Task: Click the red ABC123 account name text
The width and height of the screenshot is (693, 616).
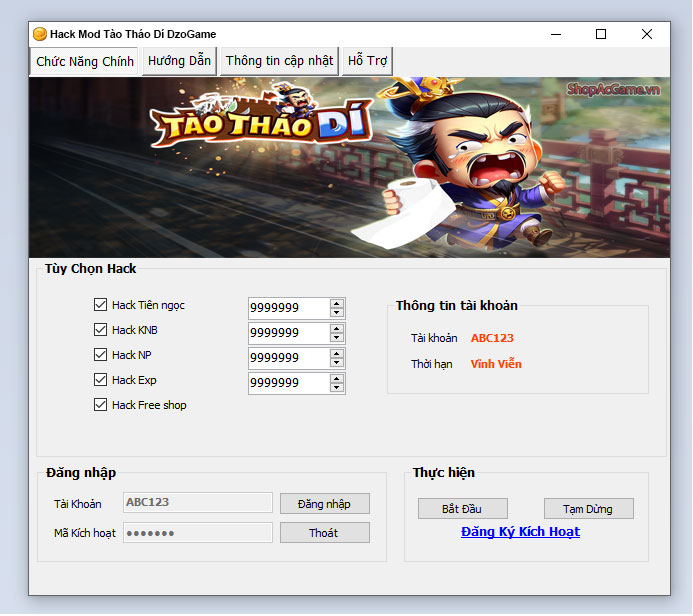Action: pos(492,338)
